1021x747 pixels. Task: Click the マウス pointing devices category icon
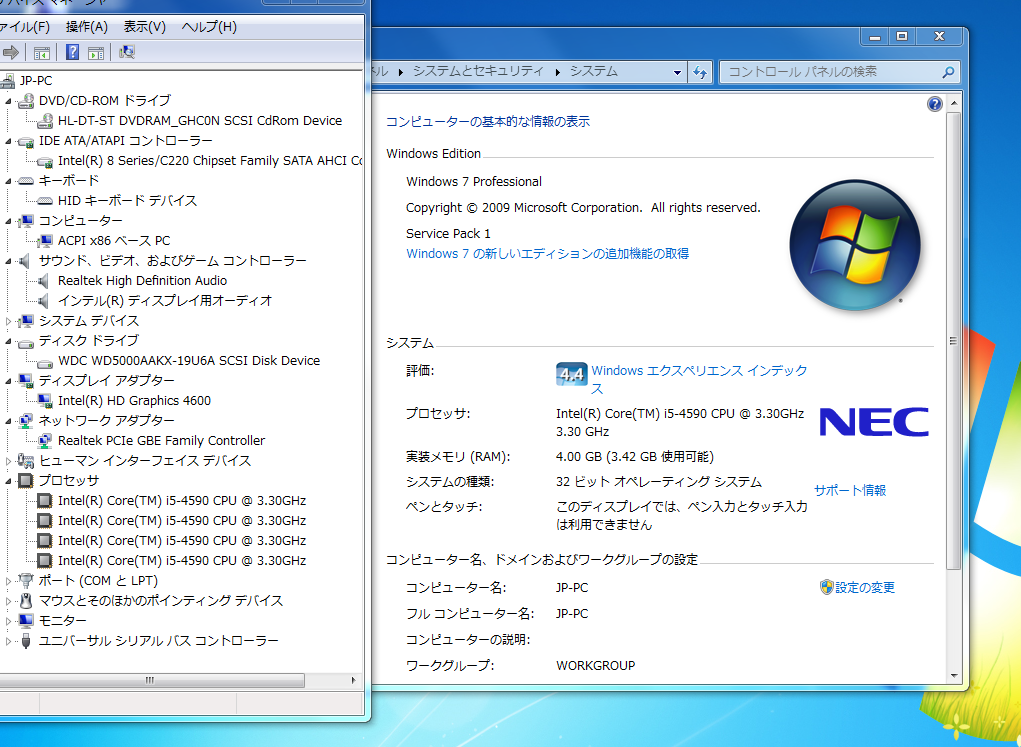26,600
